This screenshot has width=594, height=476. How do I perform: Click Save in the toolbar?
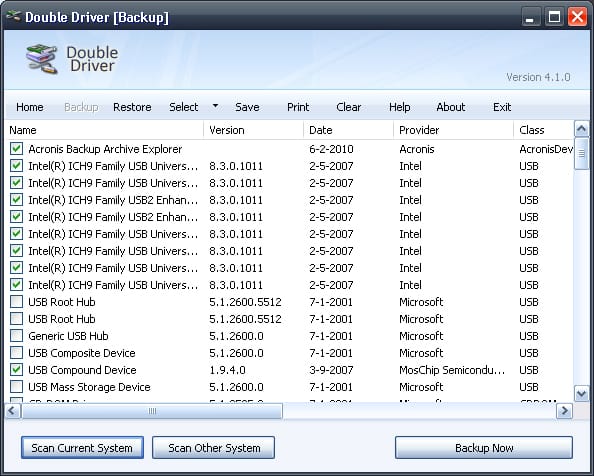[247, 107]
